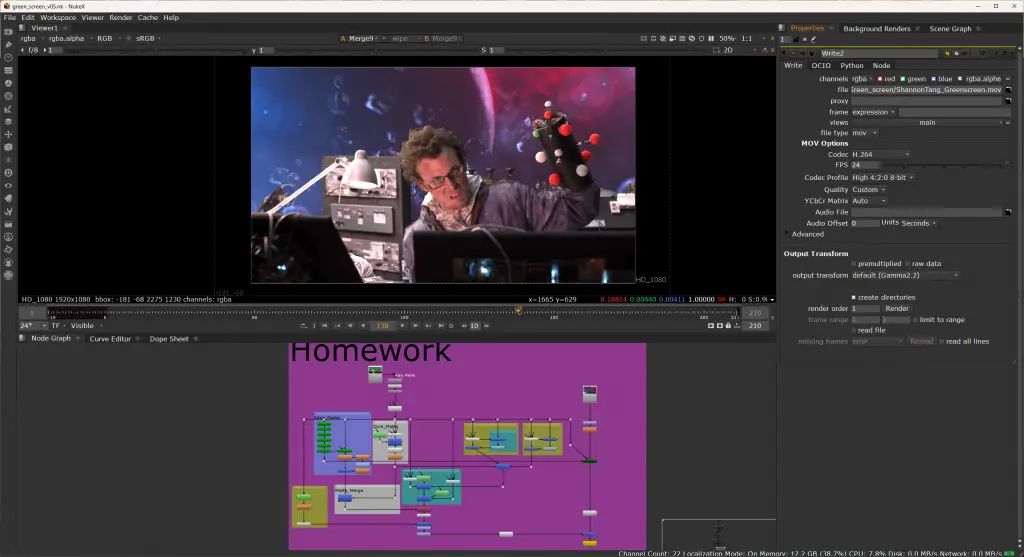Open the Codec Profile High 4:2:0 dropdown
The height and width of the screenshot is (557, 1024).
[883, 178]
